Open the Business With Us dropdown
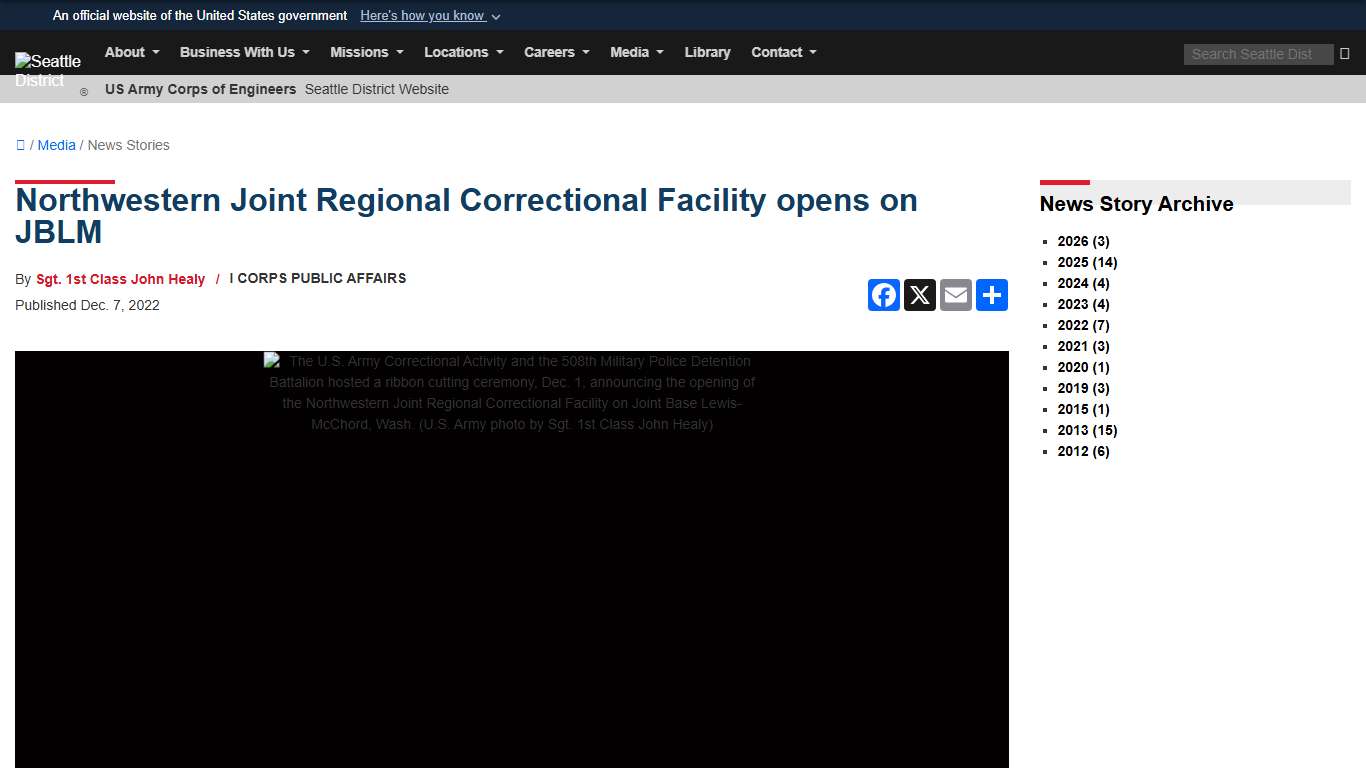 [x=244, y=52]
